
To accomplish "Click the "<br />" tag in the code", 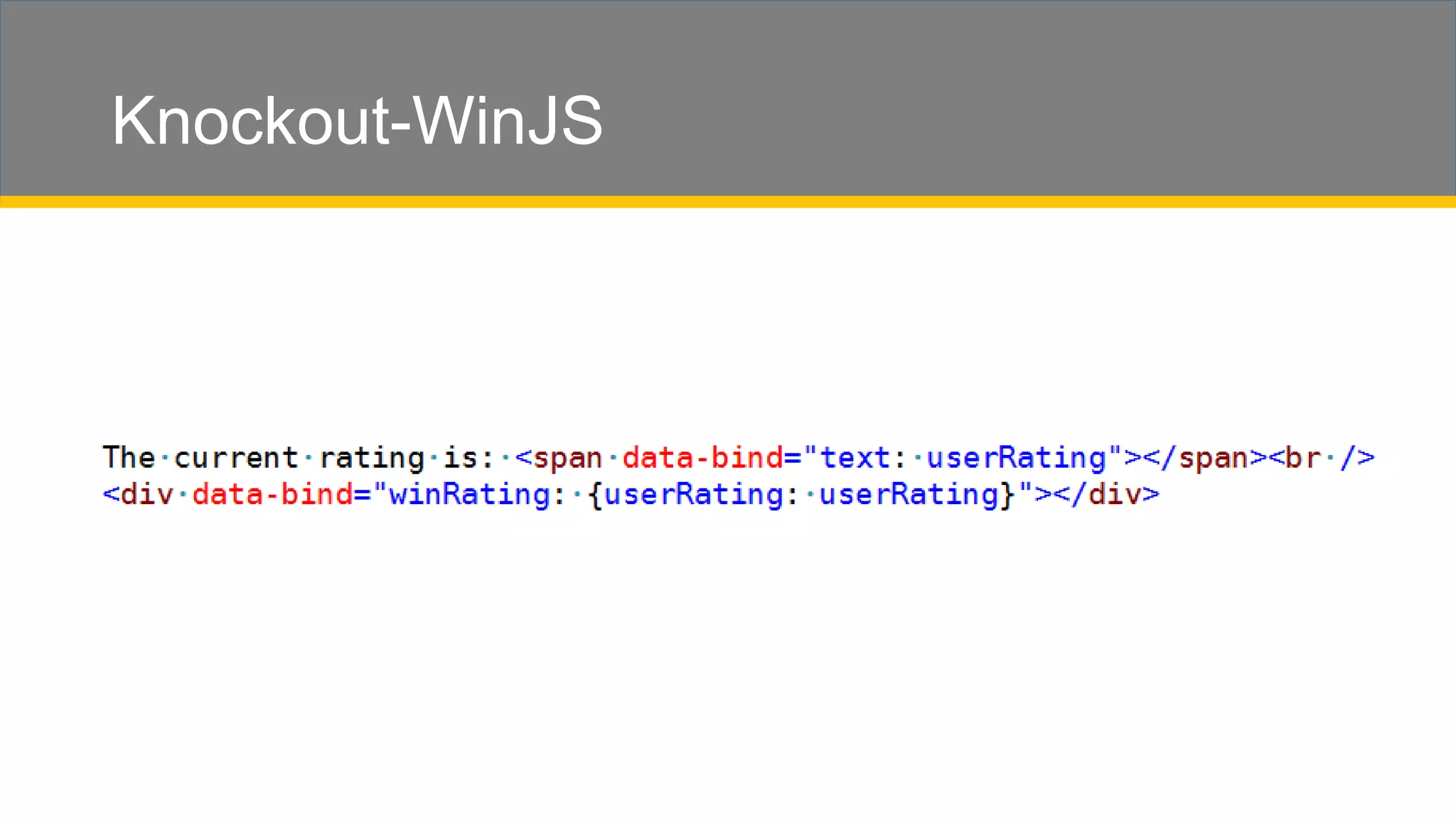I will (x=1322, y=458).
